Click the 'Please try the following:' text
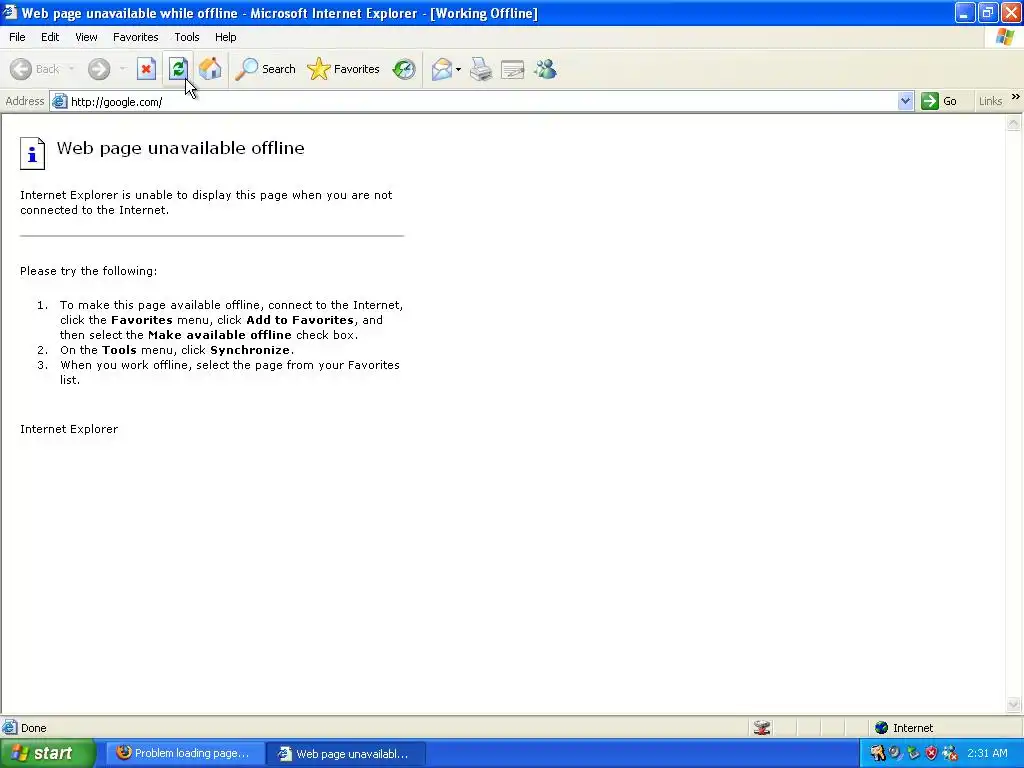Viewport: 1024px width, 768px height. pos(88,271)
